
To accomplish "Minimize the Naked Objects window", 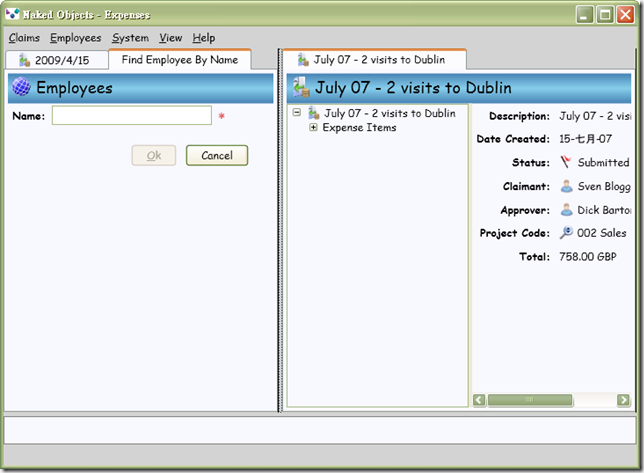I will [584, 15].
